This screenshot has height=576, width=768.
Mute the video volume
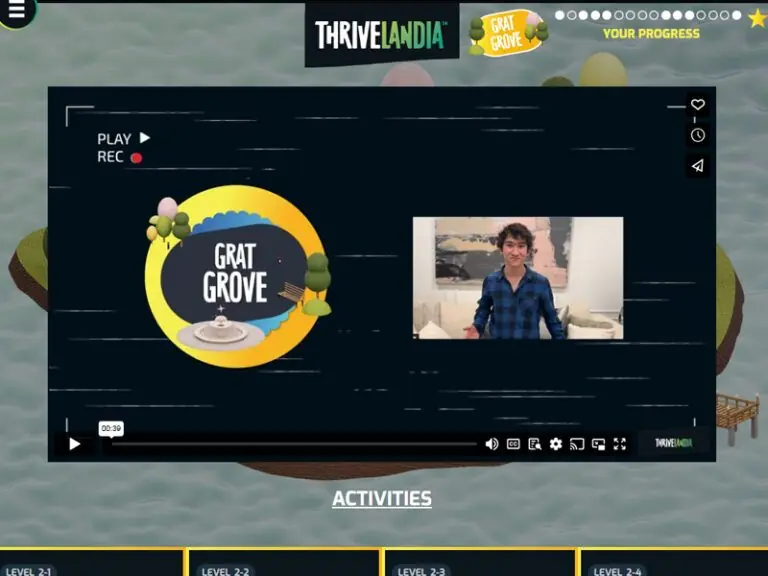click(492, 444)
